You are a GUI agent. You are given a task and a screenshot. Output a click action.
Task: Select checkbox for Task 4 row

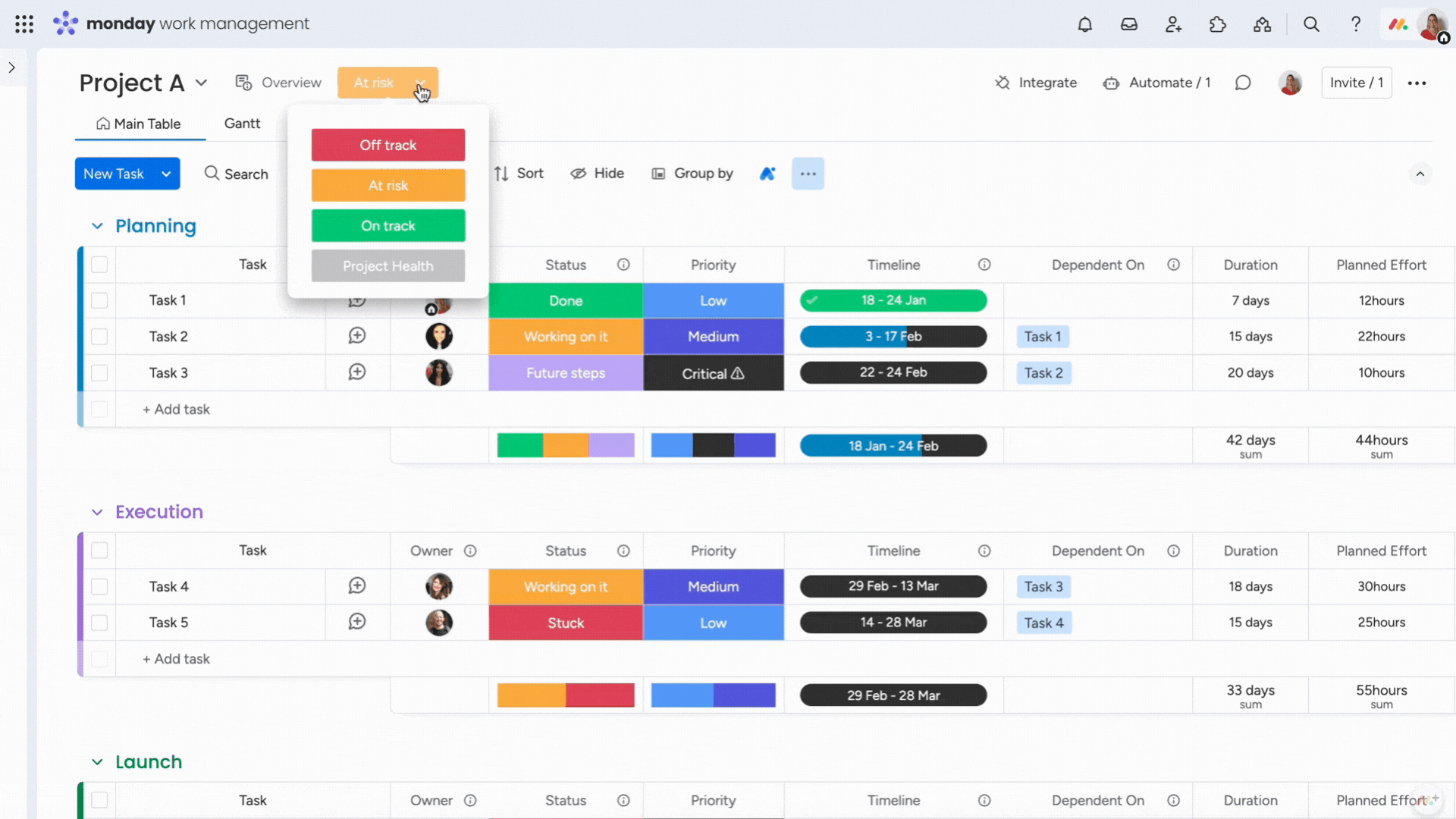99,586
